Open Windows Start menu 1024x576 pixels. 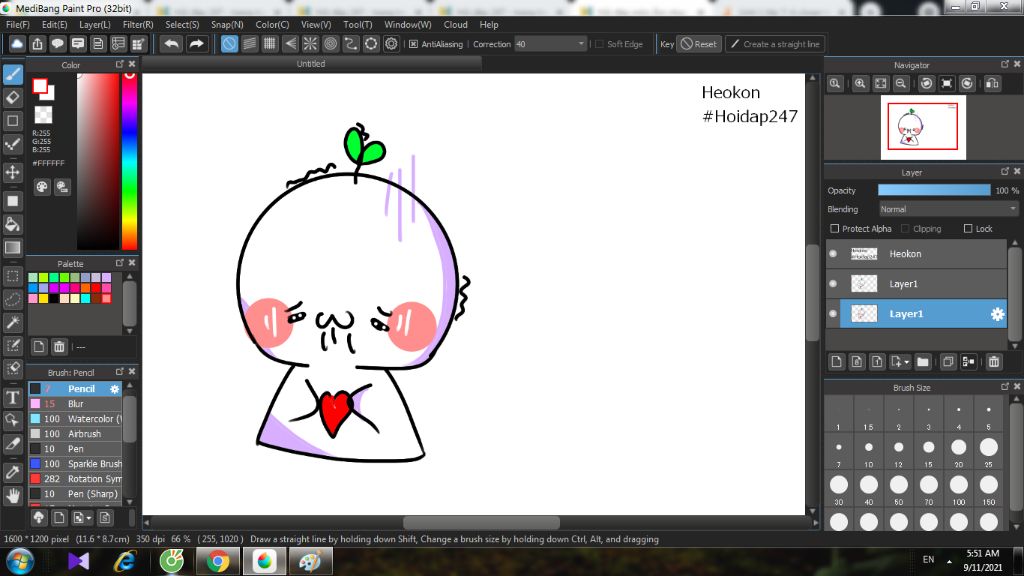[x=20, y=562]
